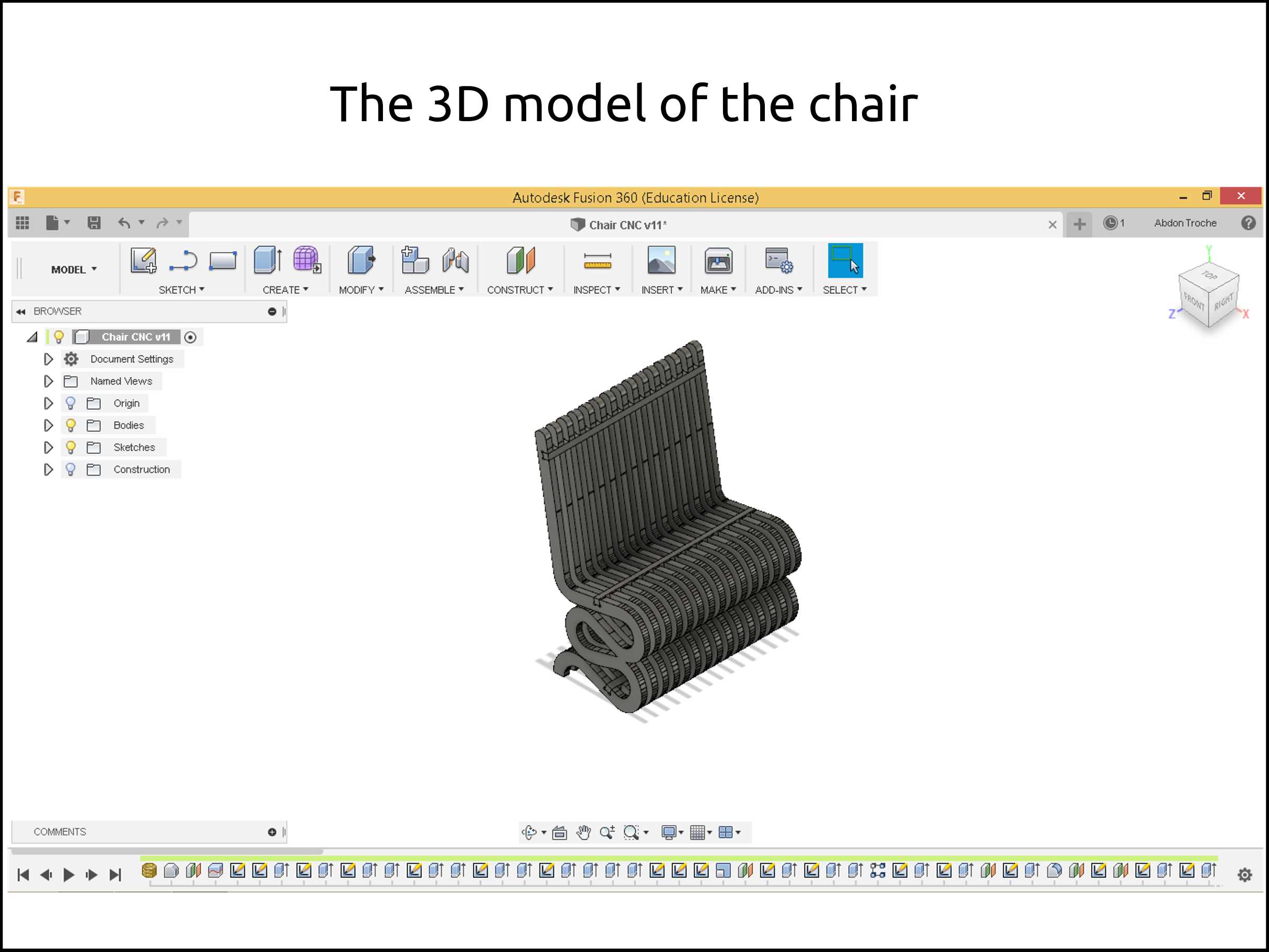
Task: Click the Insert decal image icon
Action: click(x=661, y=260)
